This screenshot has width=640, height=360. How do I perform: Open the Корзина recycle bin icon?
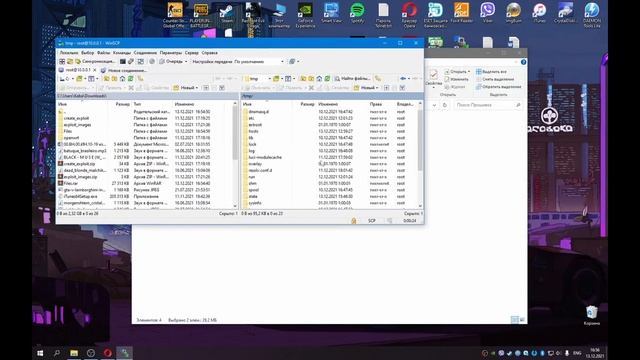[x=591, y=316]
